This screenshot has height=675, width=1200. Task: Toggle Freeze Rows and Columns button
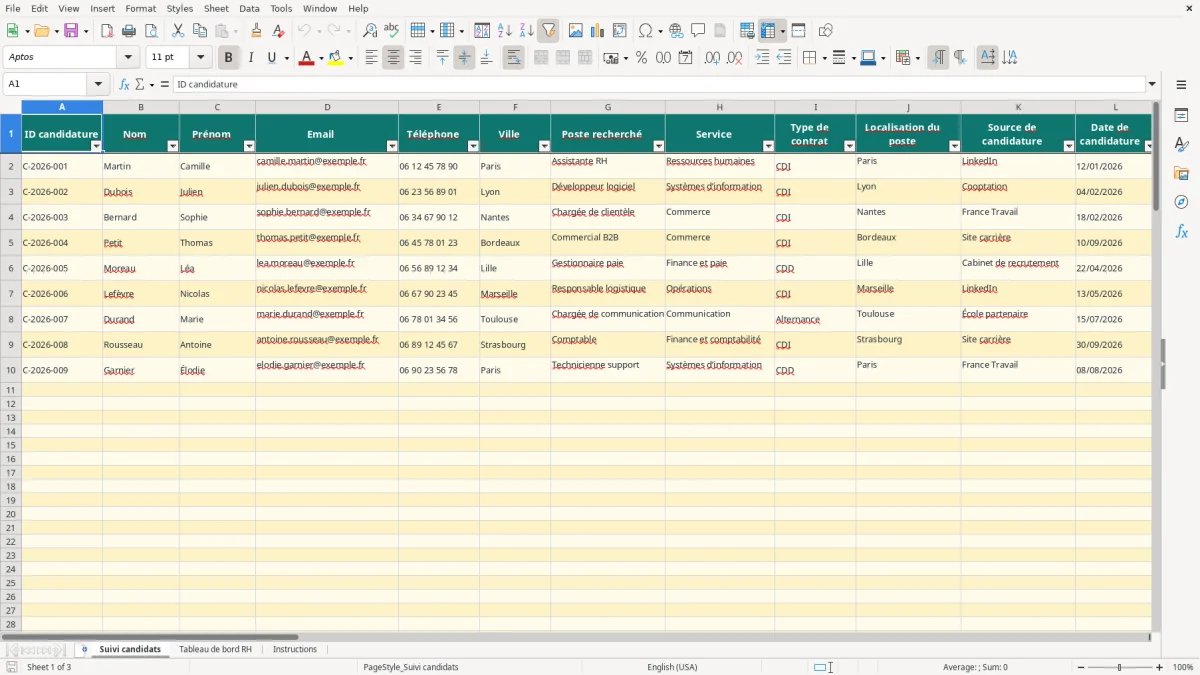[768, 31]
